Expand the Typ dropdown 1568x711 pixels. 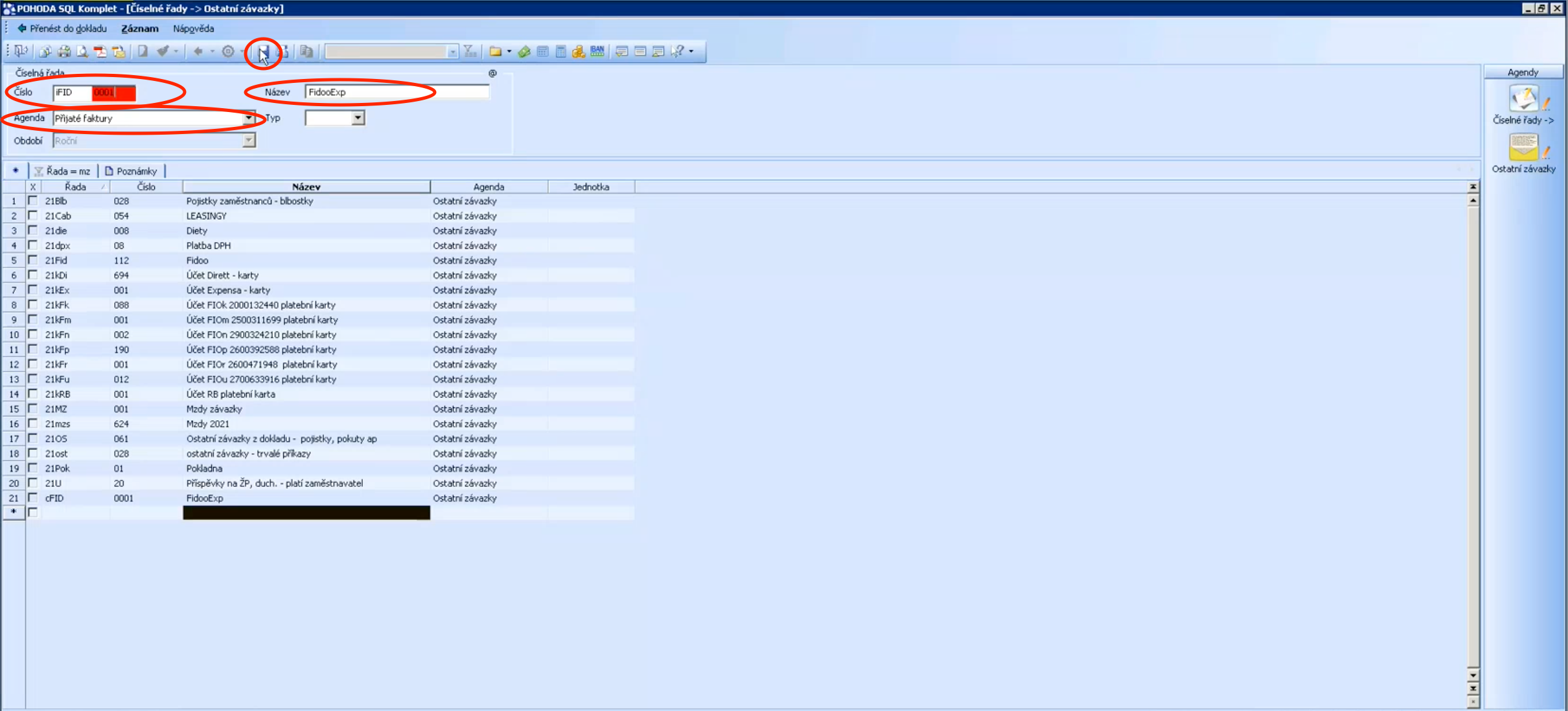[358, 119]
